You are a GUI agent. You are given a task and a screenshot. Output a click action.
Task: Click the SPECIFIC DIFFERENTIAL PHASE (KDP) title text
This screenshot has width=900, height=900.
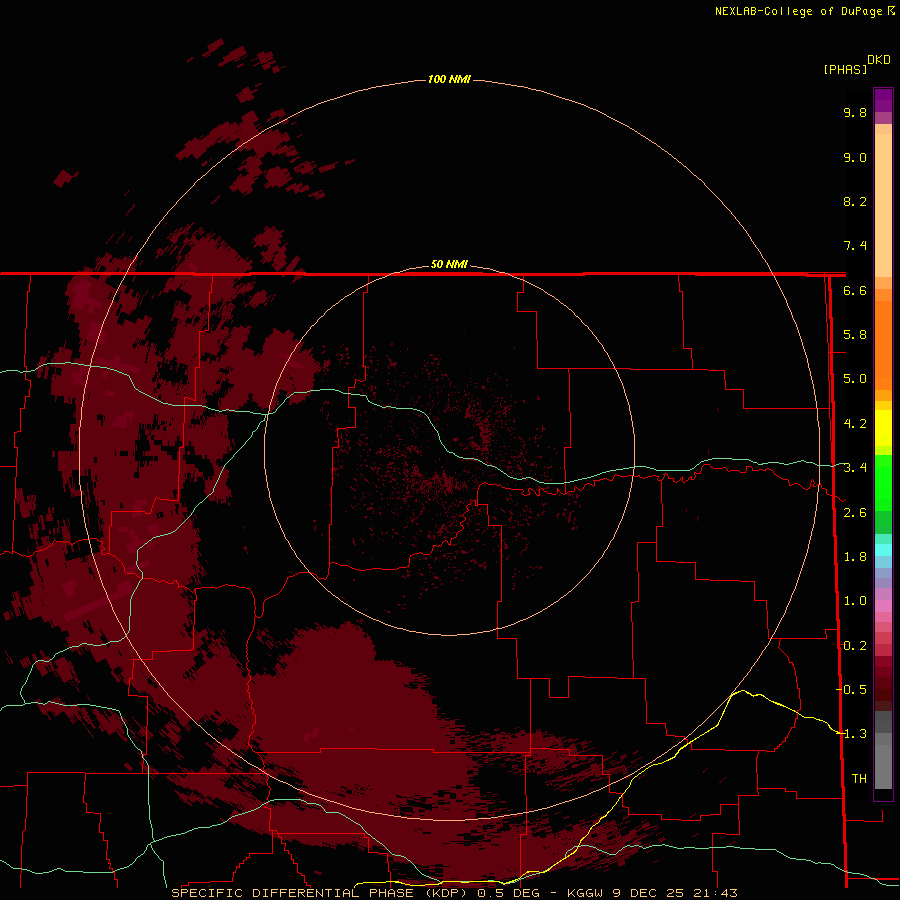319,893
